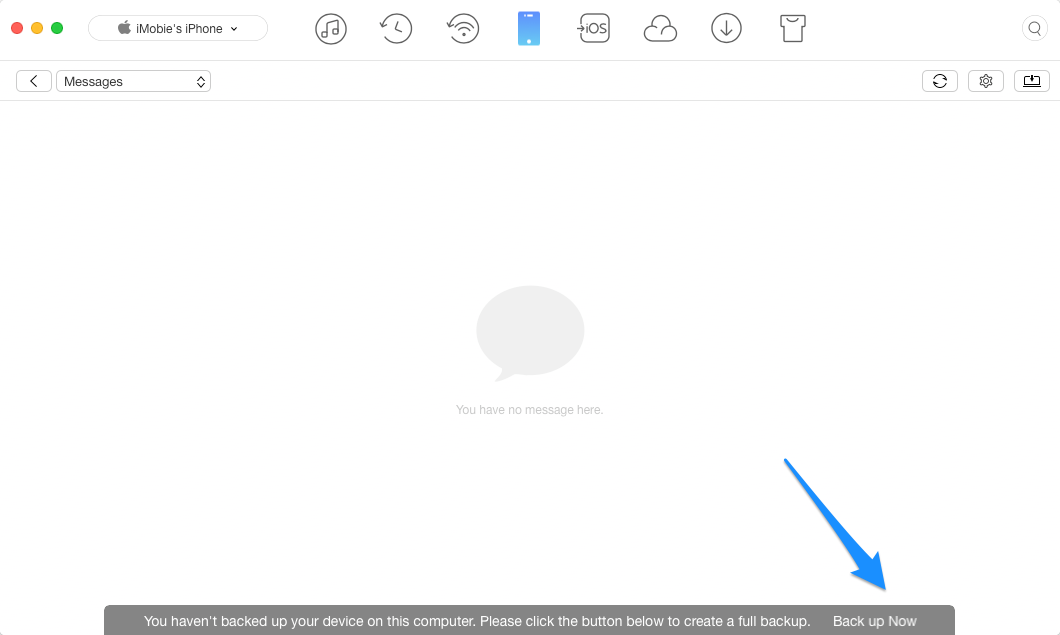Minimize the window with yellow button
The height and width of the screenshot is (635, 1060).
tap(37, 28)
